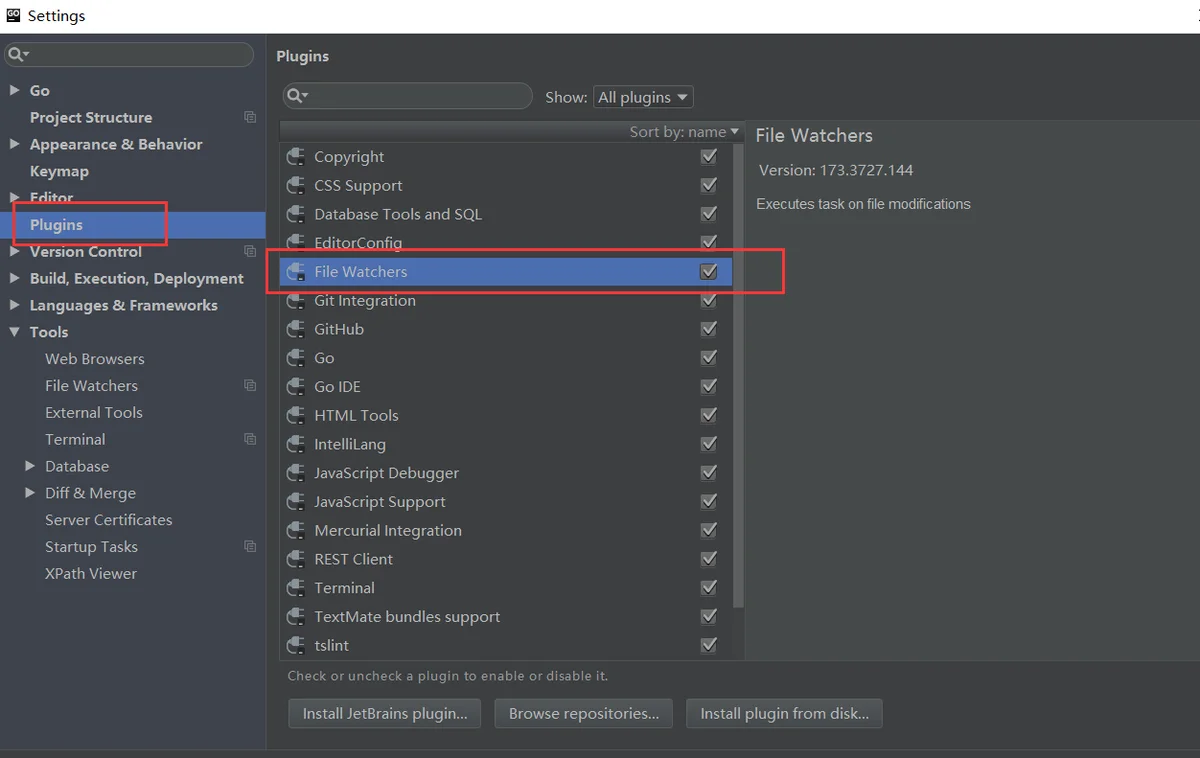The height and width of the screenshot is (758, 1200).
Task: Select the TextMate bundles support row
Action: pos(506,617)
